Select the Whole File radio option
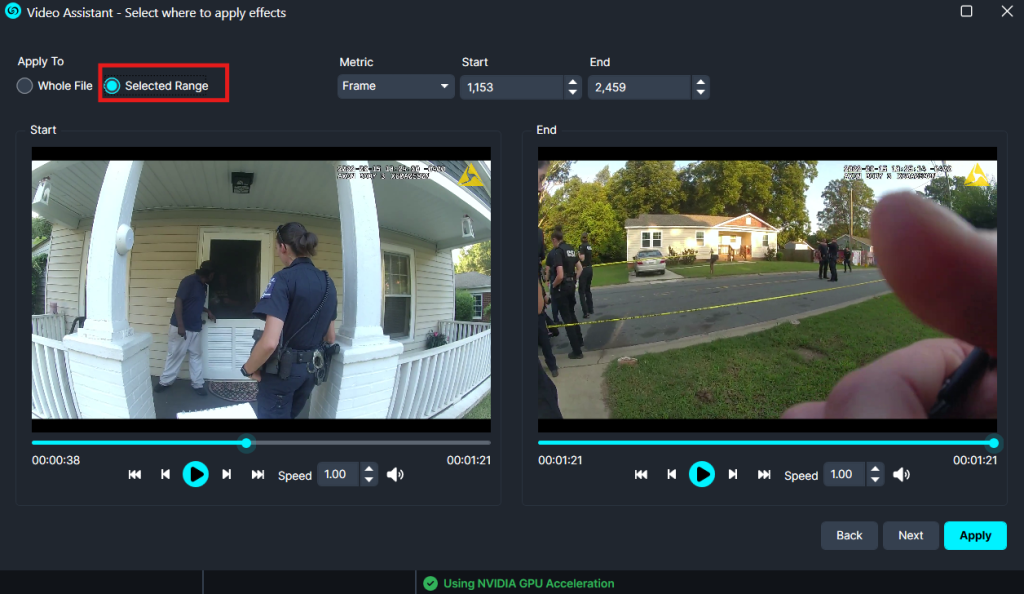 click(x=25, y=86)
